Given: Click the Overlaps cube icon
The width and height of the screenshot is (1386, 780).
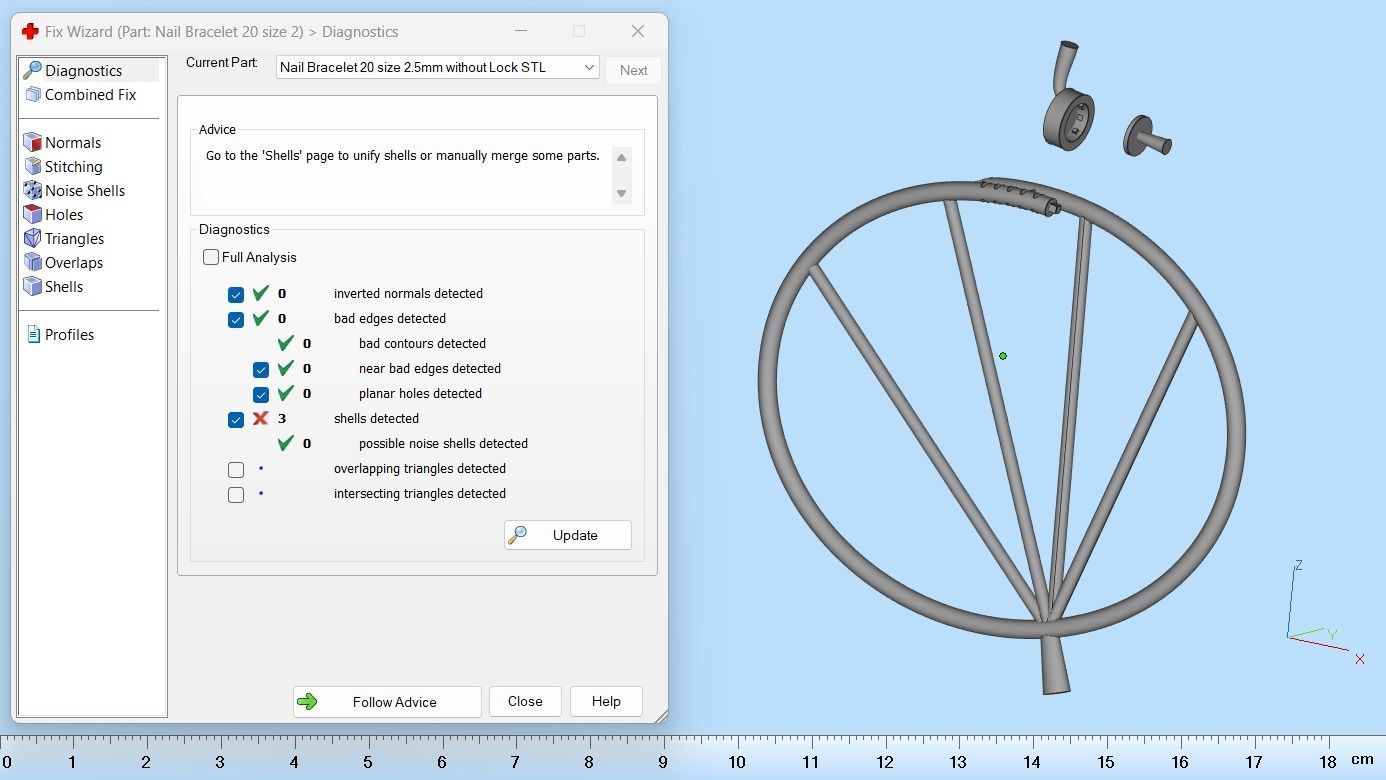Looking at the screenshot, I should (32, 262).
